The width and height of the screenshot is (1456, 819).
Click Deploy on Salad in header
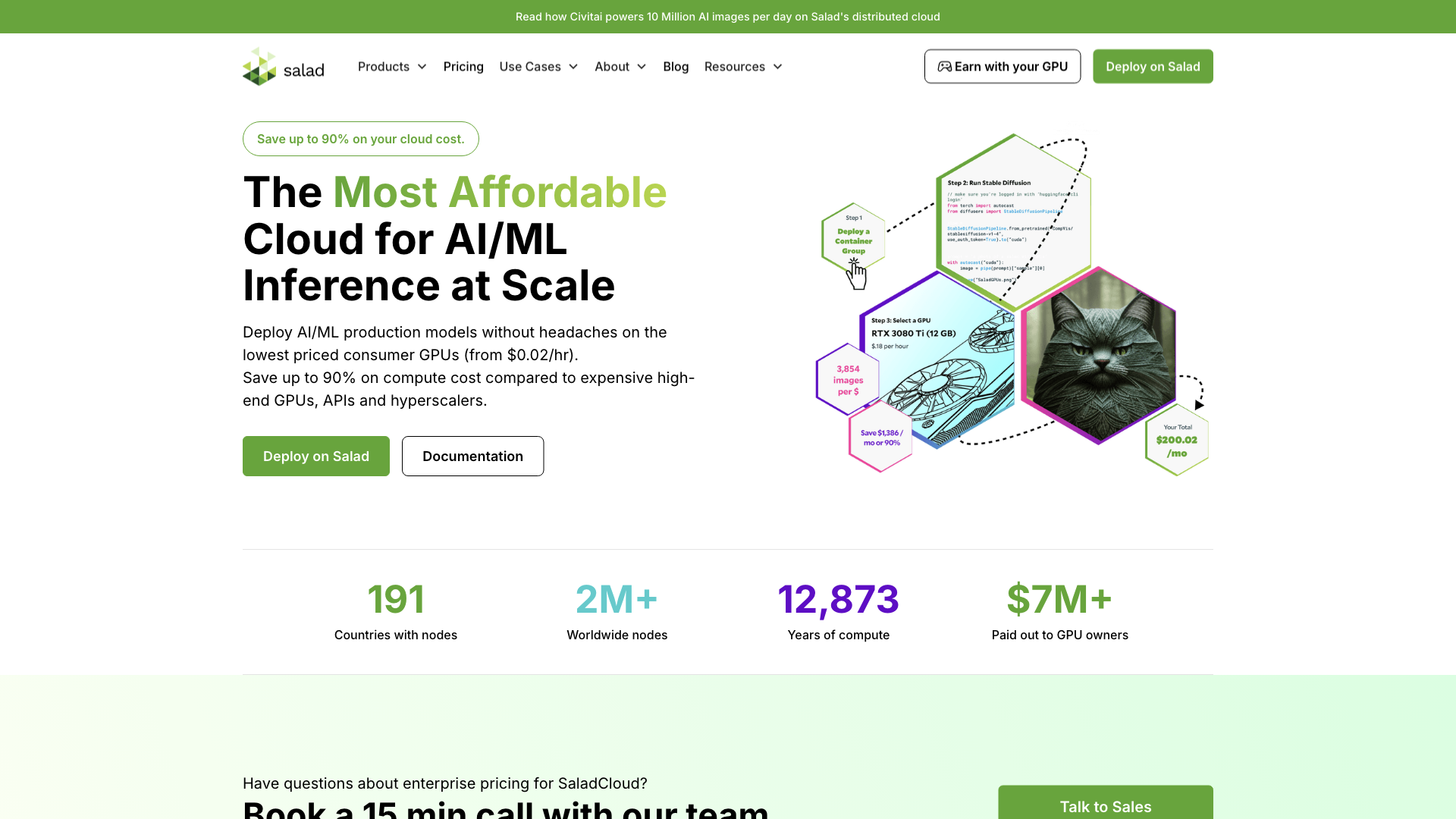click(1153, 67)
